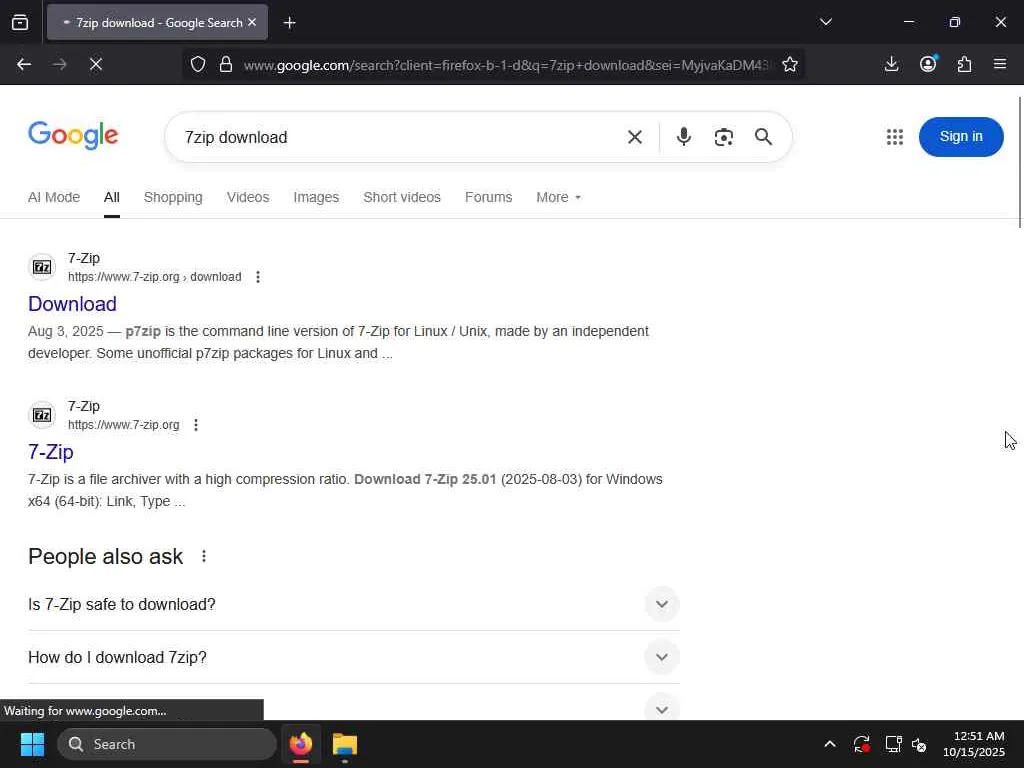Open the 7-Zip homepage result link

pyautogui.click(x=50, y=452)
